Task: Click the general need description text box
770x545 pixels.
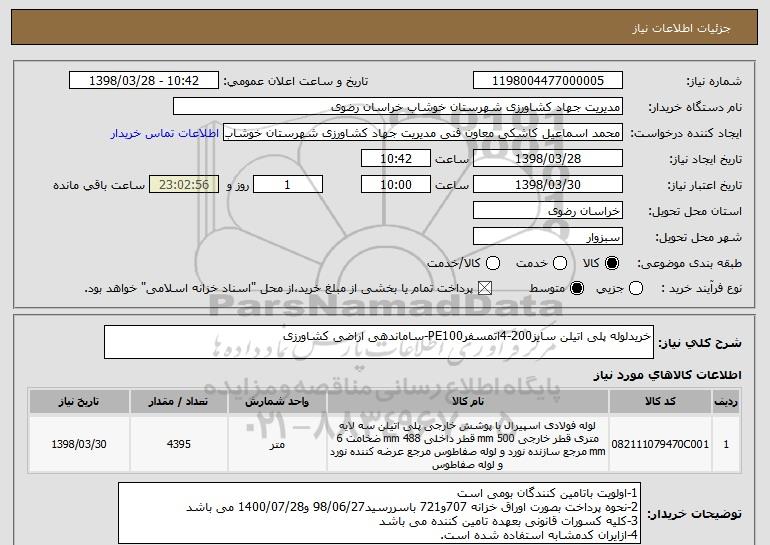Action: [379, 342]
